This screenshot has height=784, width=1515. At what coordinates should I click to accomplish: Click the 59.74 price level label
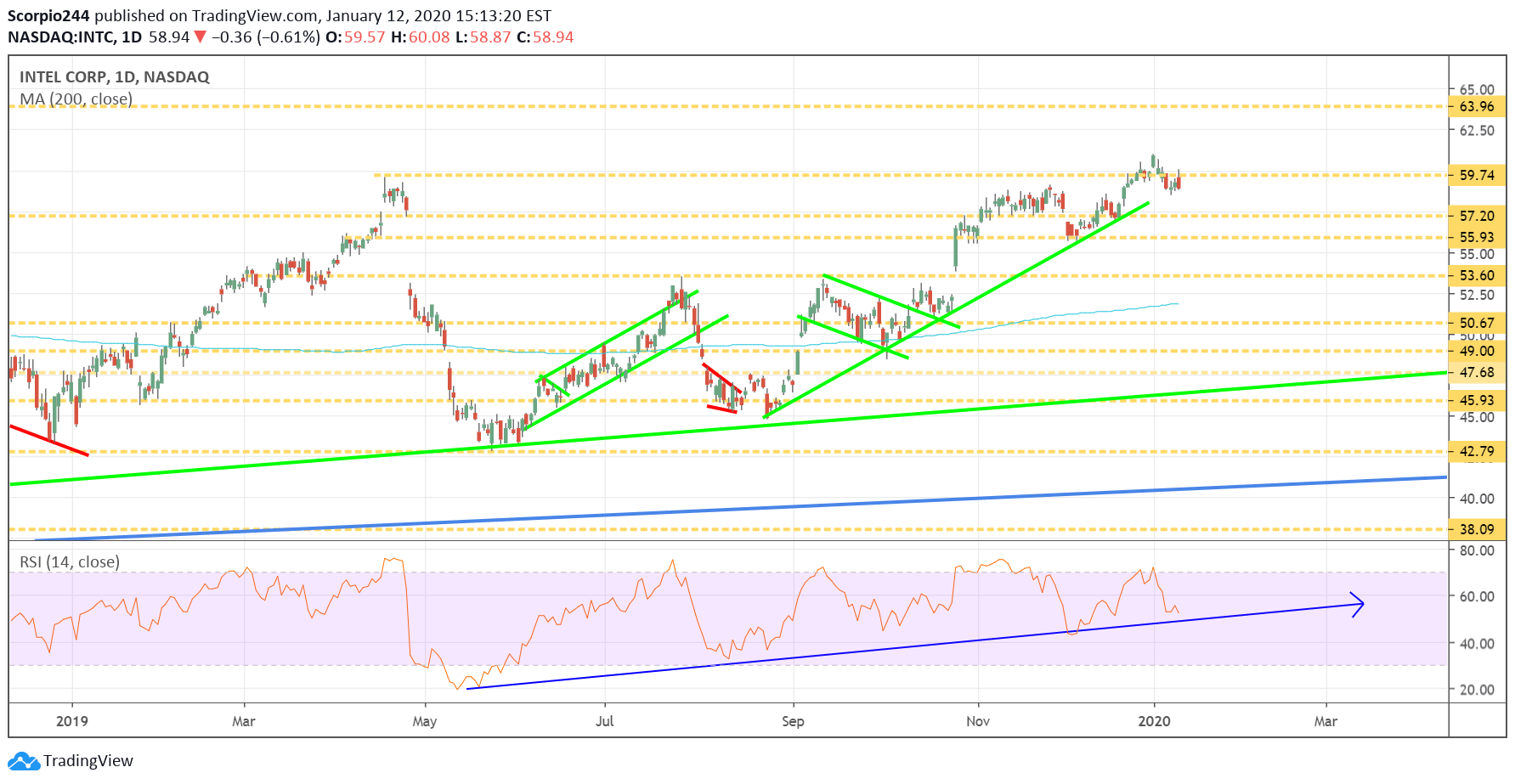click(x=1477, y=176)
